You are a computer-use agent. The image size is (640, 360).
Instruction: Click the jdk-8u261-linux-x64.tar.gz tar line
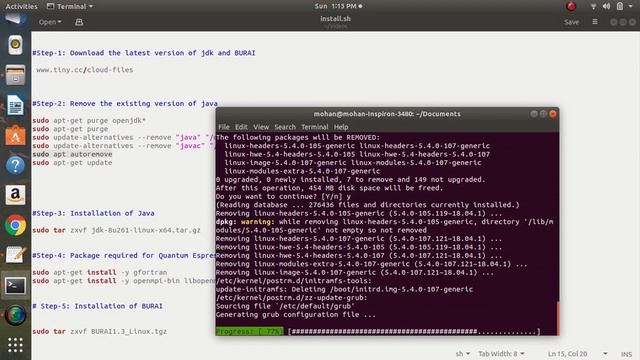pos(116,230)
